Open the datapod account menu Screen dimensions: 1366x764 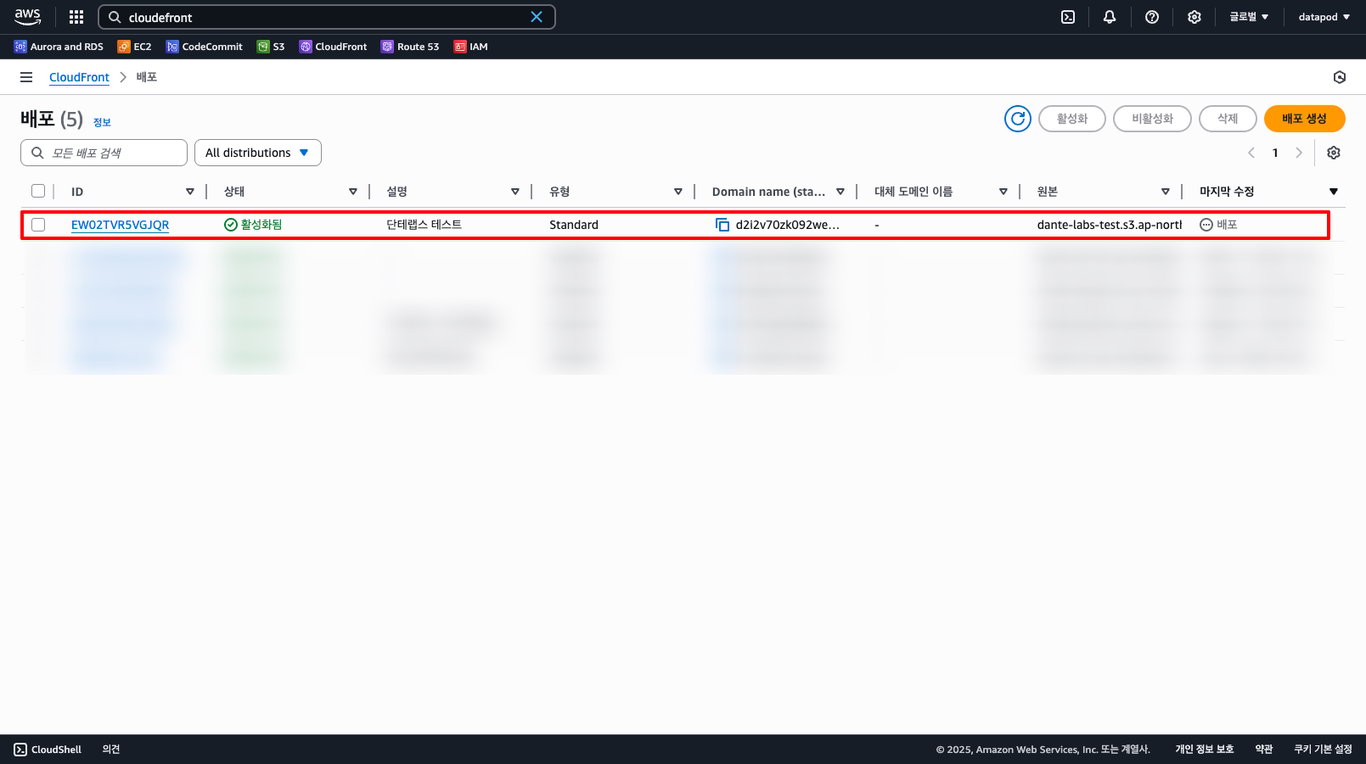pyautogui.click(x=1324, y=17)
